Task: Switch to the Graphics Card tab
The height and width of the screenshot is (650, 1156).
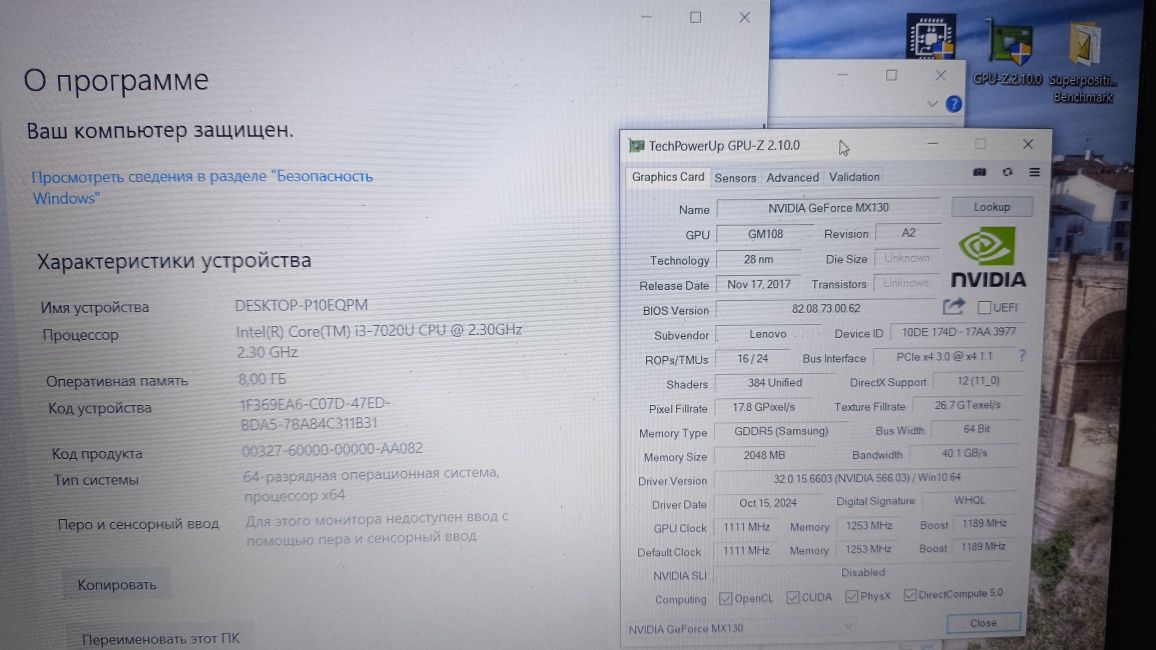Action: tap(668, 177)
